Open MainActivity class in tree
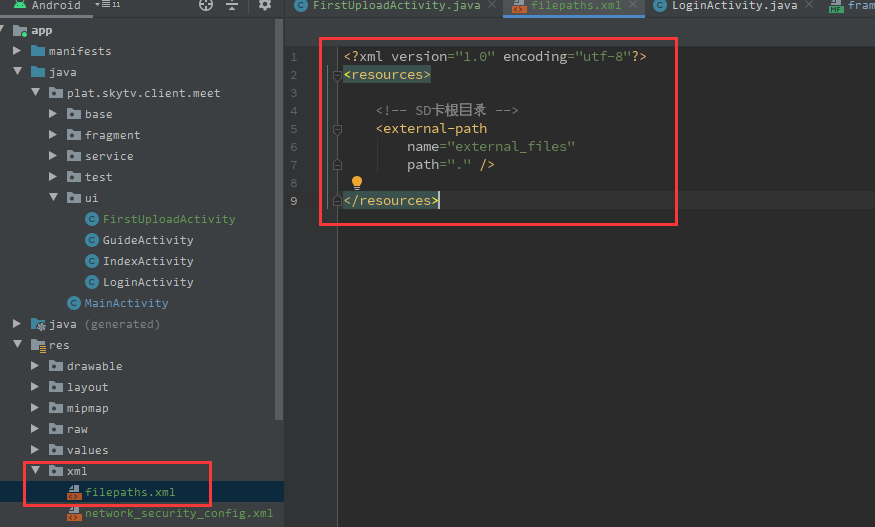This screenshot has width=875, height=527. coord(126,303)
